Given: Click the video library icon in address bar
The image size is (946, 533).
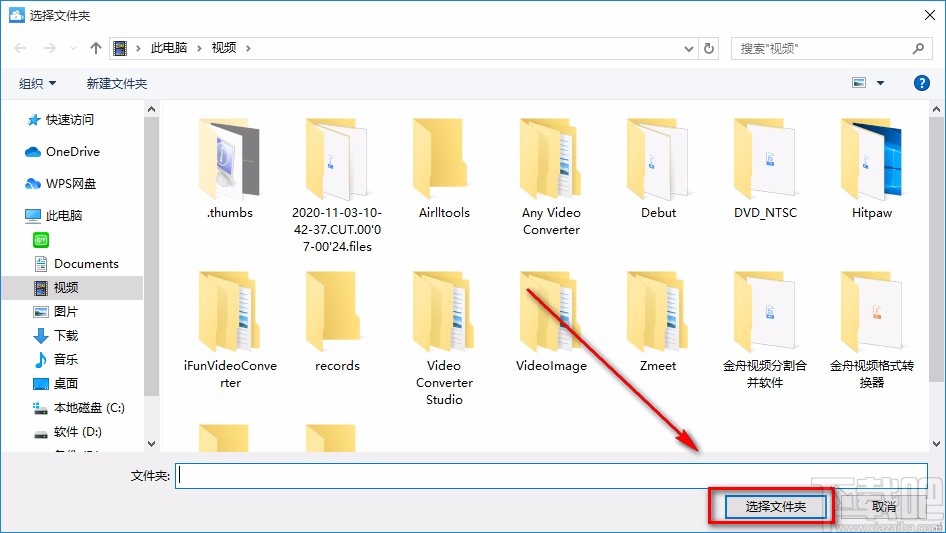Looking at the screenshot, I should point(120,48).
